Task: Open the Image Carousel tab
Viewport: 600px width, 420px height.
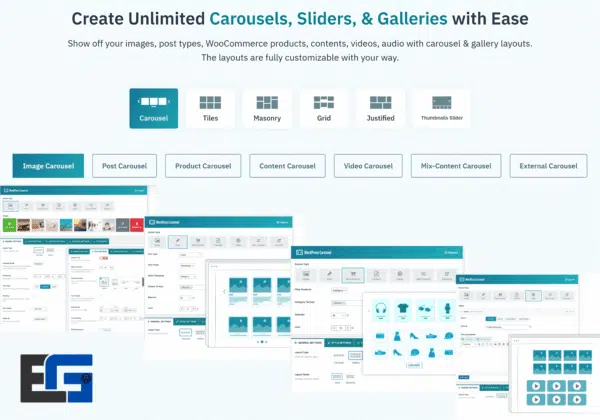Action: tap(48, 166)
